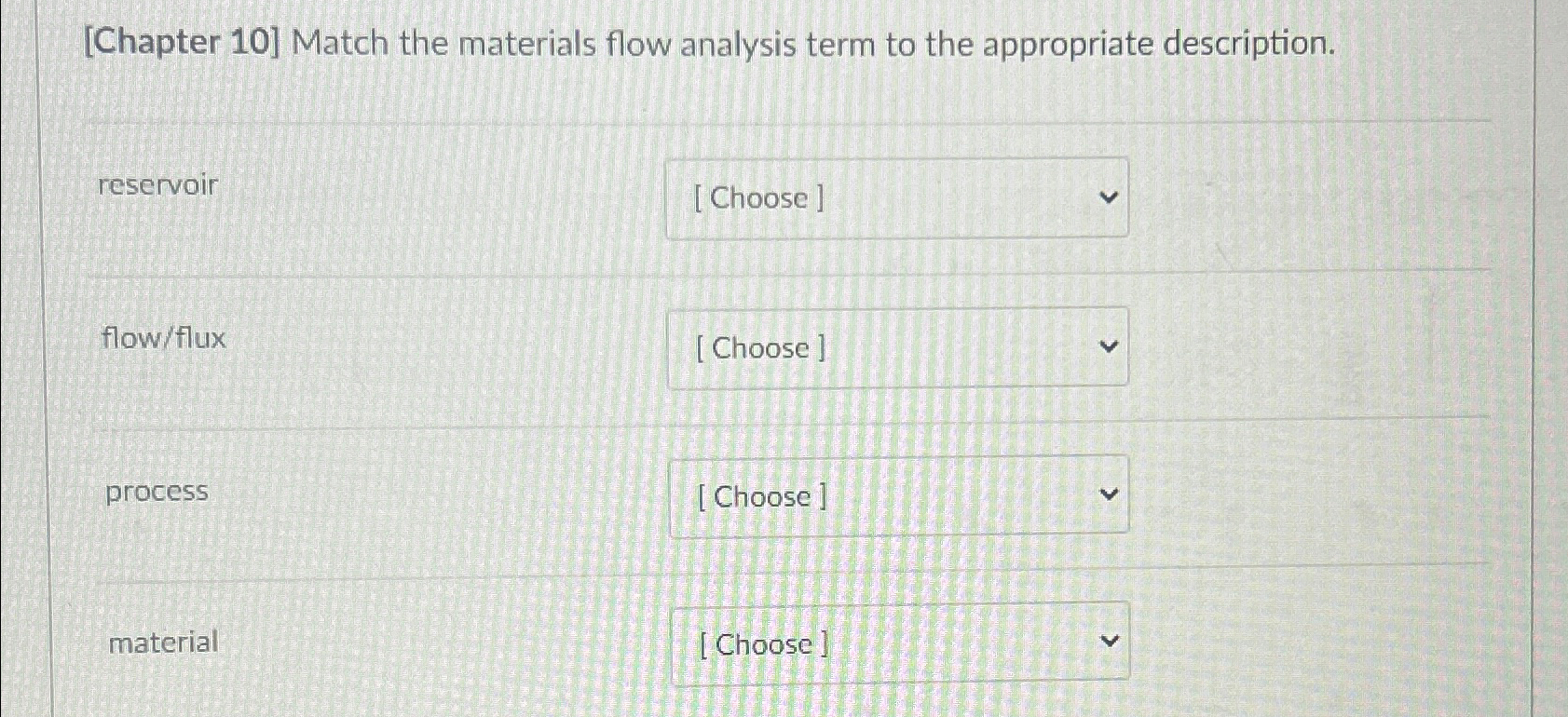Click the [Choose] text beside reservoir
Screen dimensions: 1568x717
tap(758, 198)
